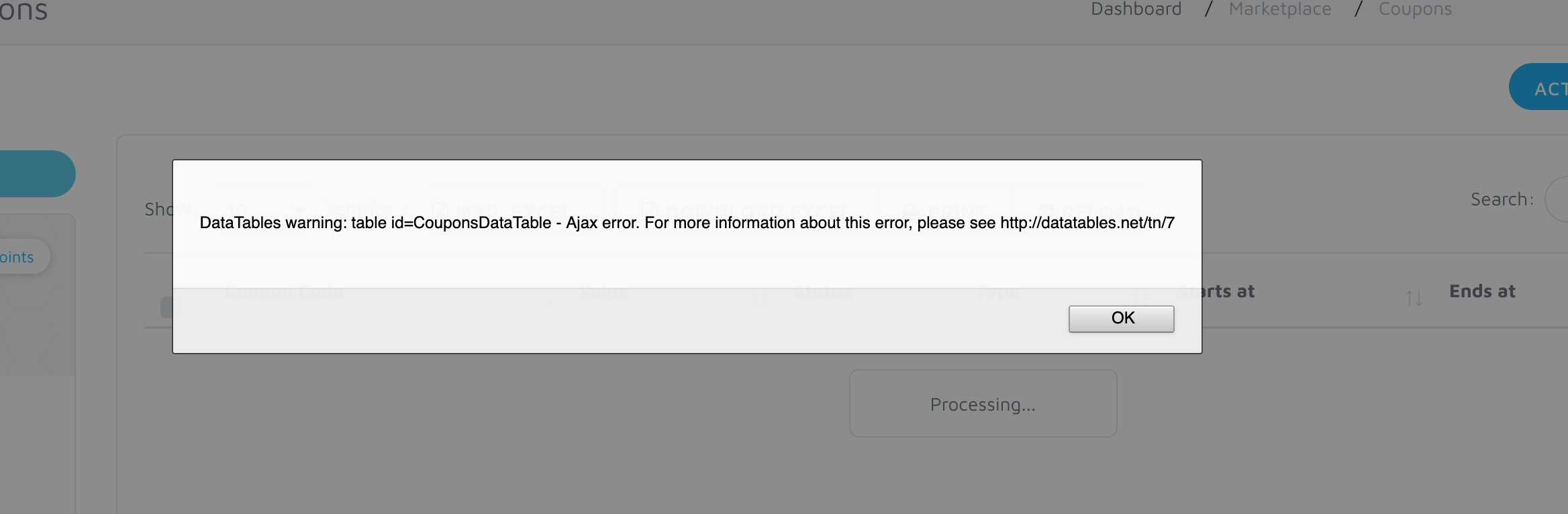This screenshot has height=514, width=1568.
Task: Click the sort arrows beside Starts at
Action: 1414,298
